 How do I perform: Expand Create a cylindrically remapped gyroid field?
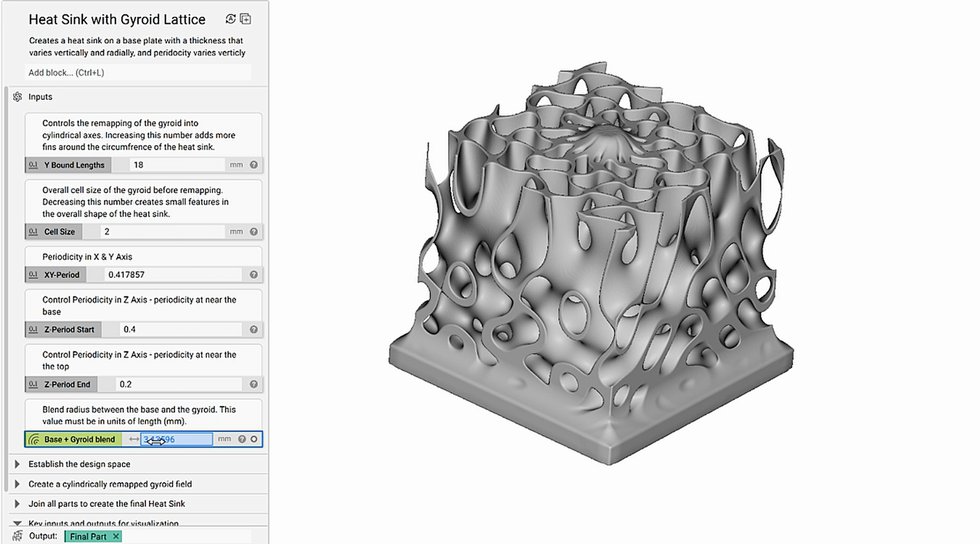pos(18,484)
